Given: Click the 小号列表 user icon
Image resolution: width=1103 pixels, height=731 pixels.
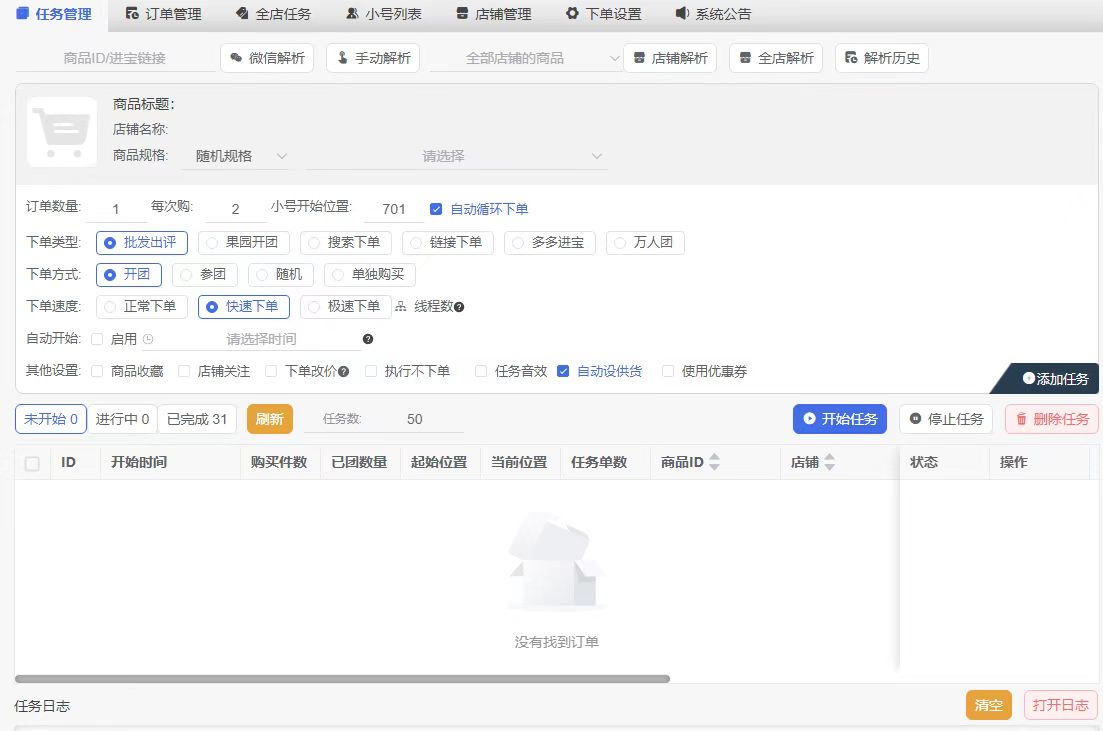Looking at the screenshot, I should (352, 13).
